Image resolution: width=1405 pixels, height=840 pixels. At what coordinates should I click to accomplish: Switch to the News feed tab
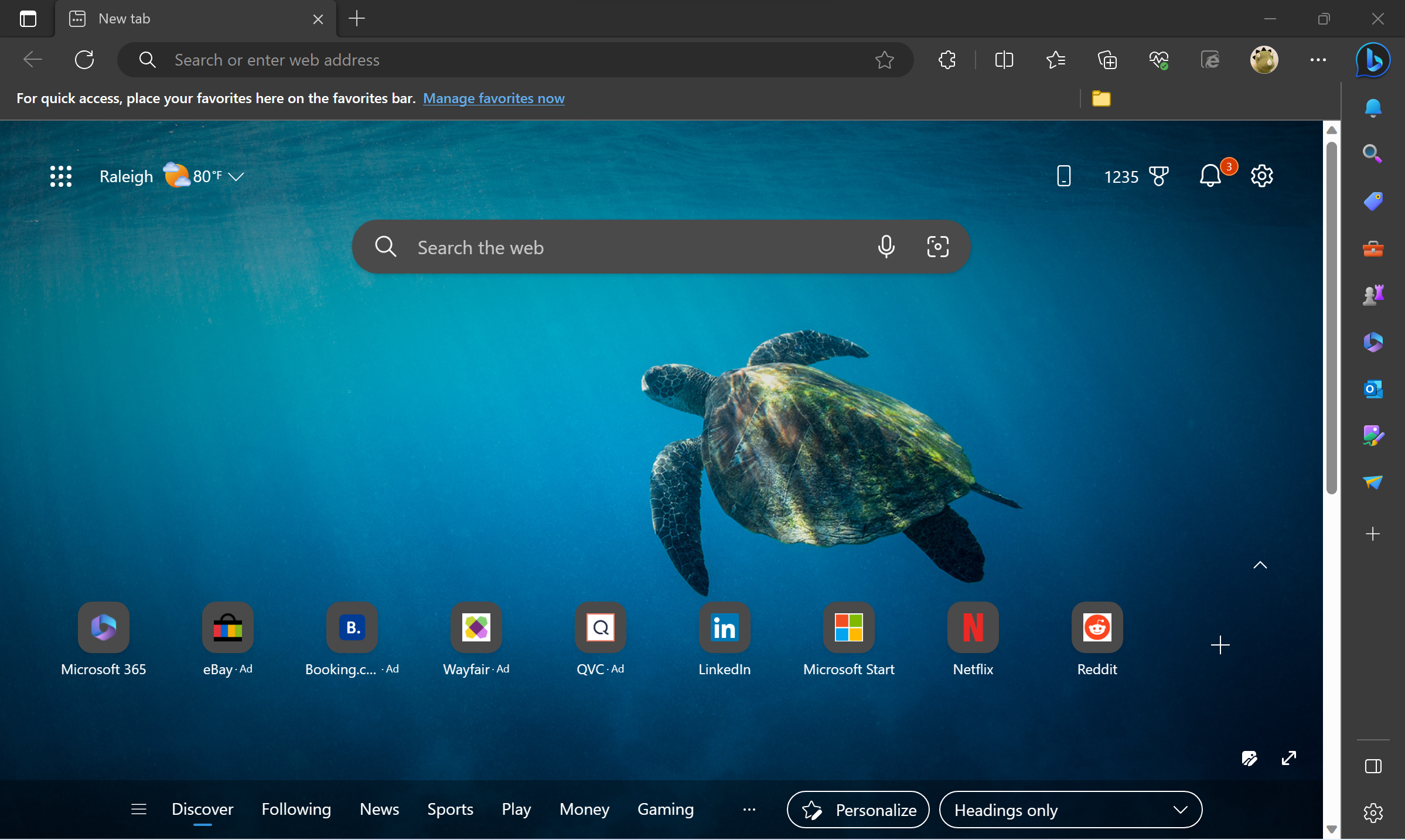(379, 809)
